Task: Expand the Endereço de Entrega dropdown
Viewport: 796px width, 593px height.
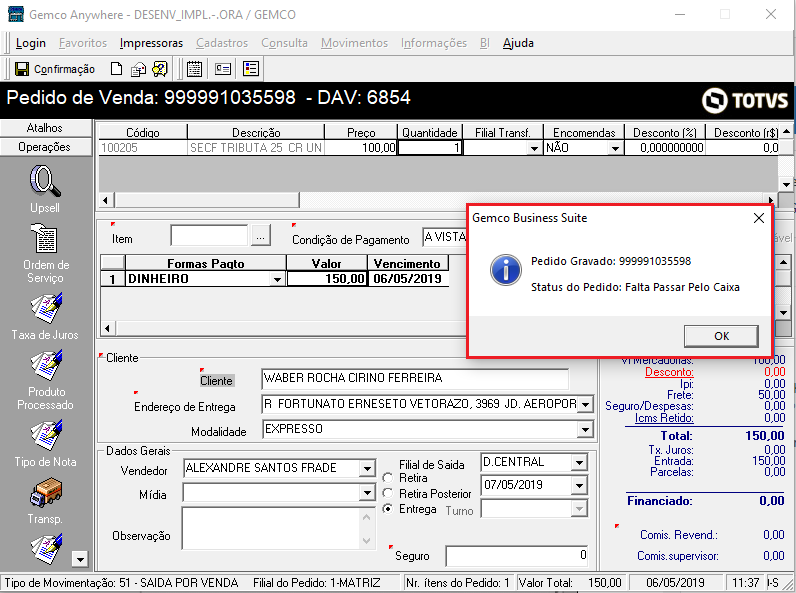Action: point(585,404)
